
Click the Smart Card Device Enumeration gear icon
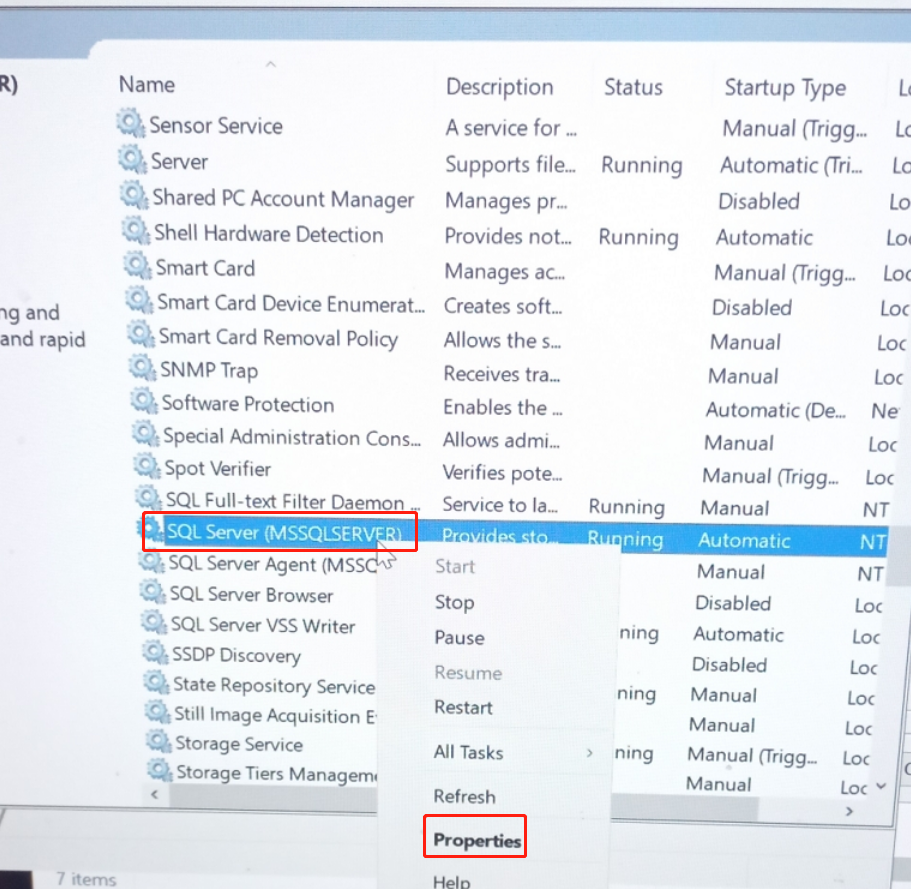(x=139, y=301)
